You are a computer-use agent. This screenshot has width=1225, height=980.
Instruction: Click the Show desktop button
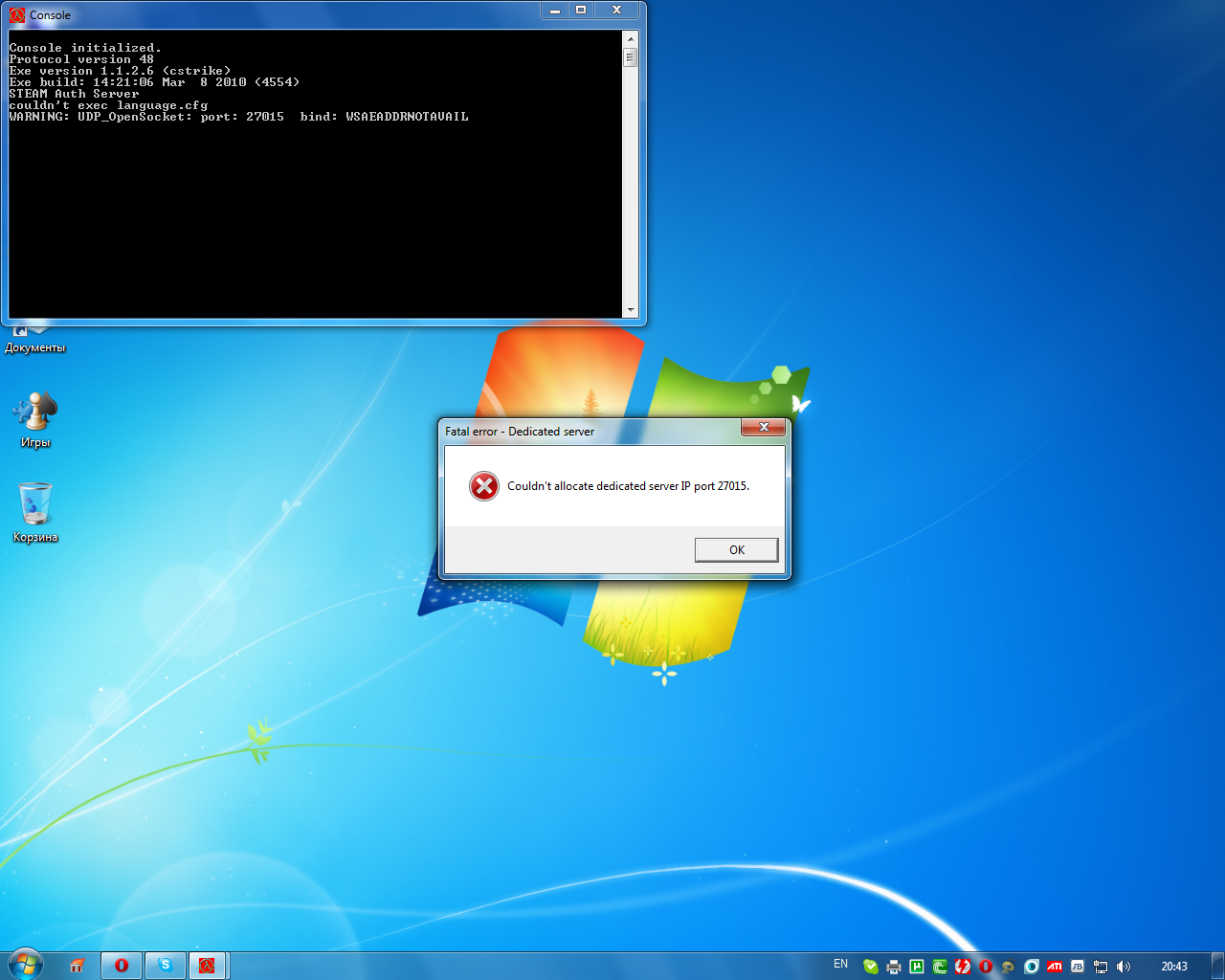point(1217,966)
